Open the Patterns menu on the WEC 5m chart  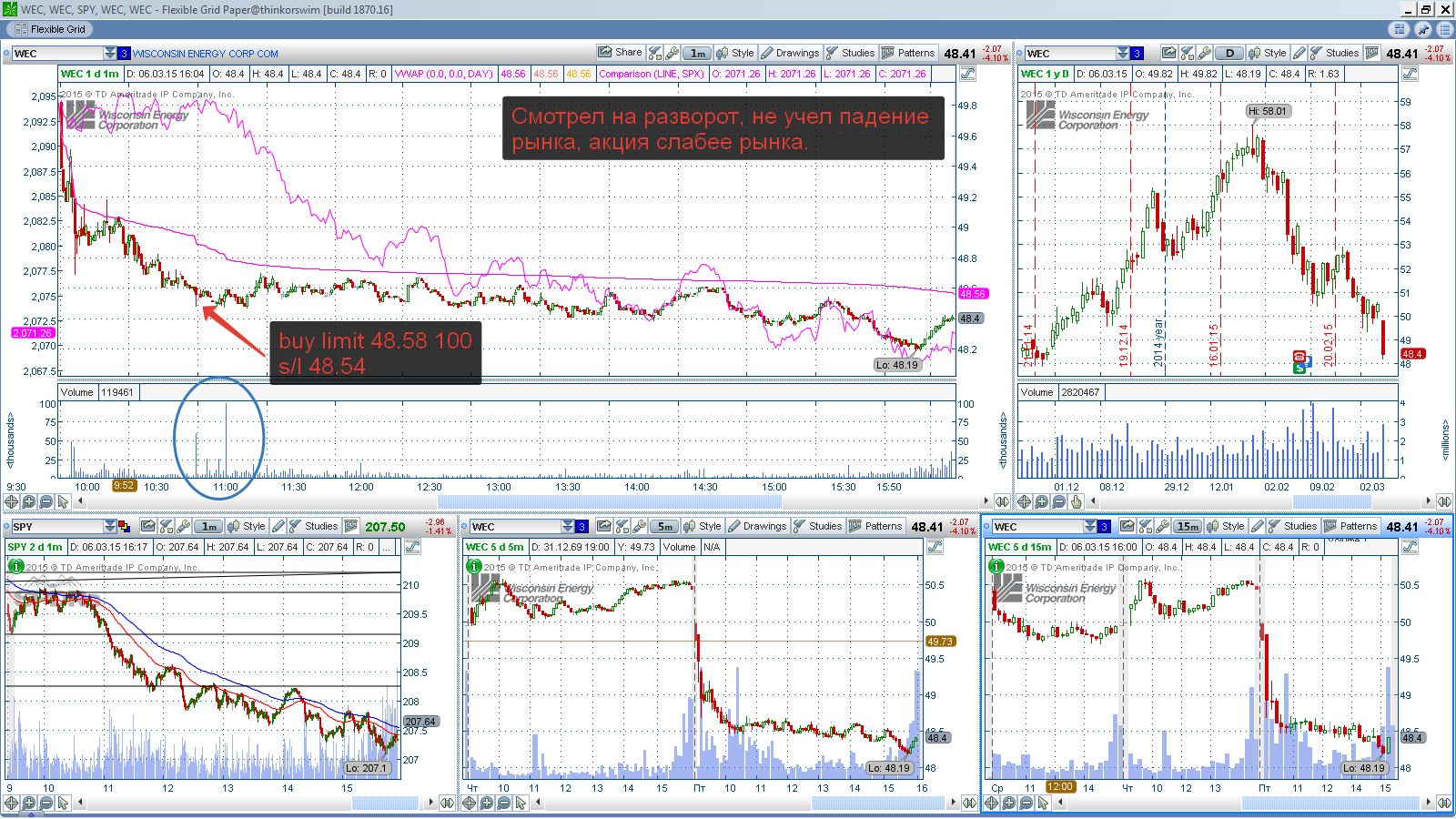click(875, 526)
